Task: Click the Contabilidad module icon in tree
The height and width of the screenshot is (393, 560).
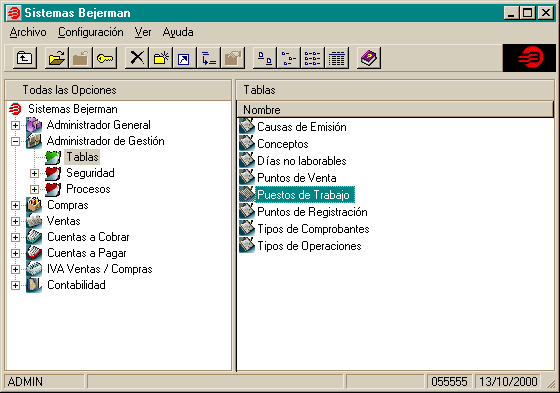Action: pyautogui.click(x=34, y=285)
